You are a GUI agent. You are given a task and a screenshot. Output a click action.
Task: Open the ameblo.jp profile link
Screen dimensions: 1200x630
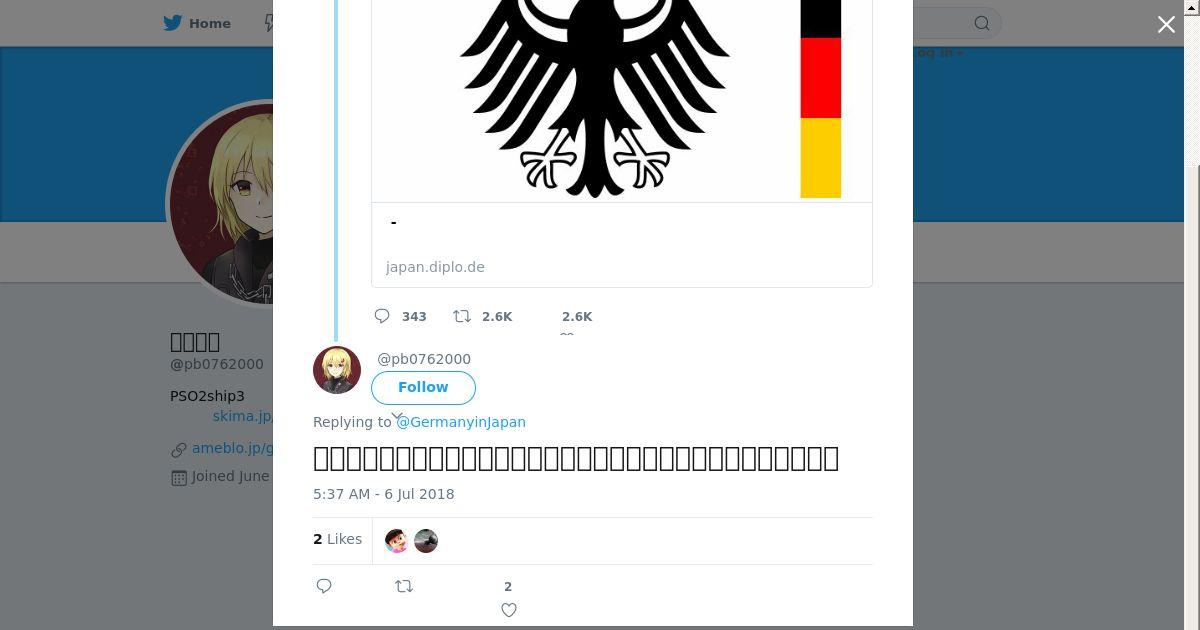(x=232, y=449)
